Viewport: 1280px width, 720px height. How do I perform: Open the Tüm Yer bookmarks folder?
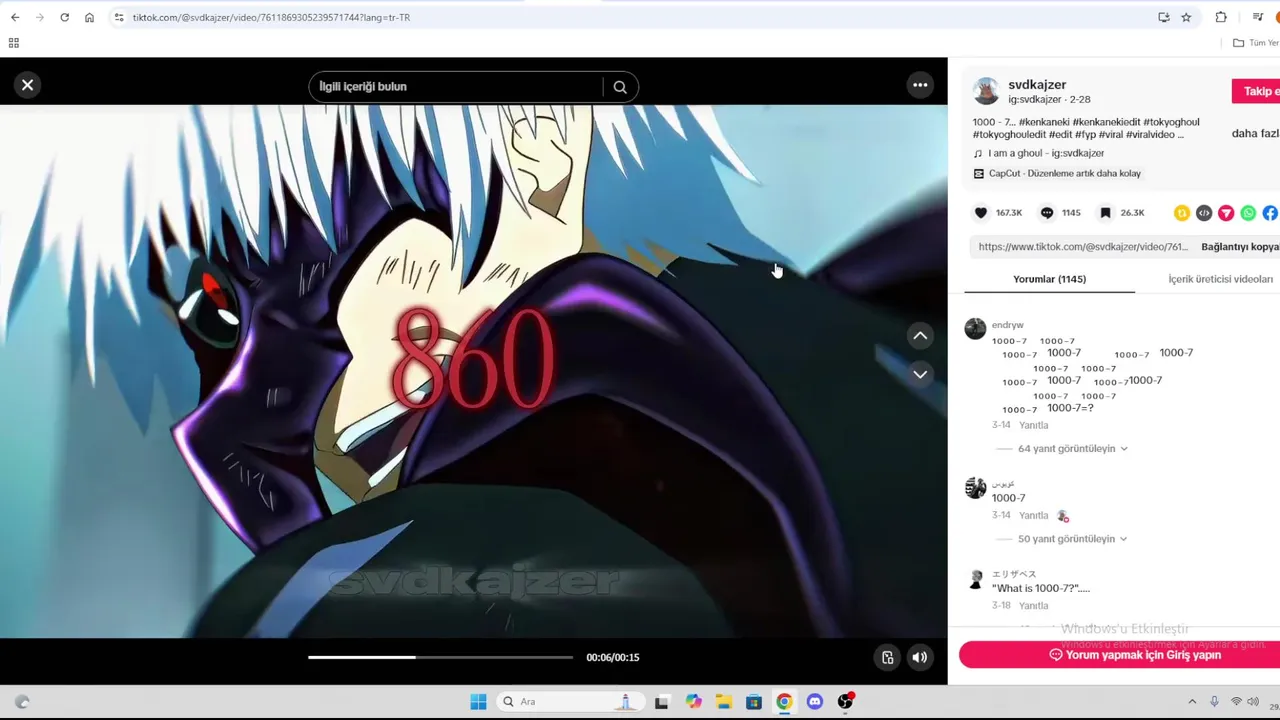(x=1256, y=43)
